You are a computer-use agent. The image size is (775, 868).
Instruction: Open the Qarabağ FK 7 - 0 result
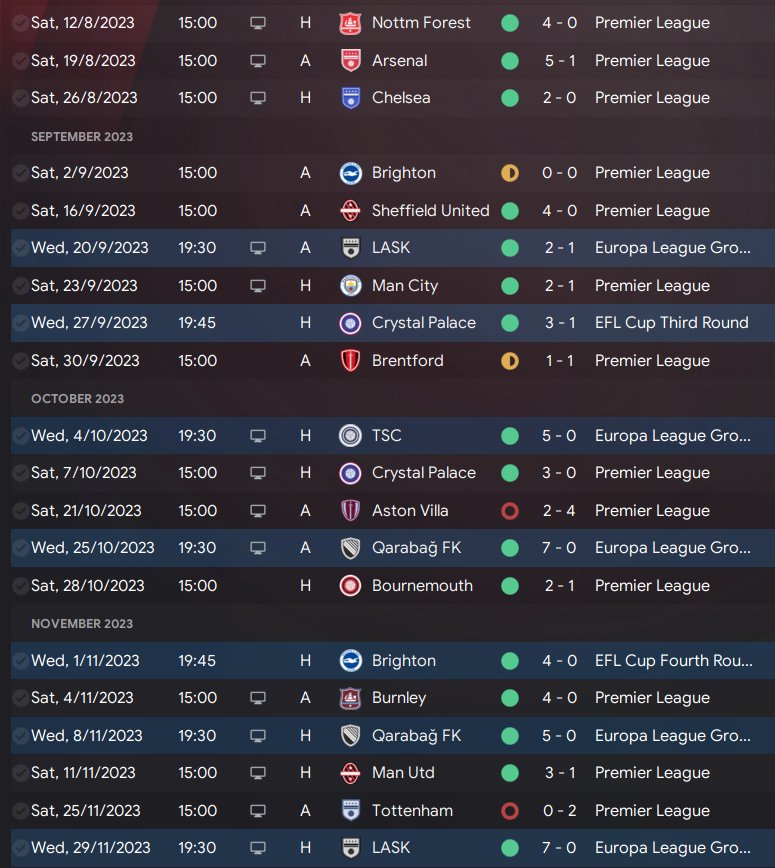(x=559, y=547)
